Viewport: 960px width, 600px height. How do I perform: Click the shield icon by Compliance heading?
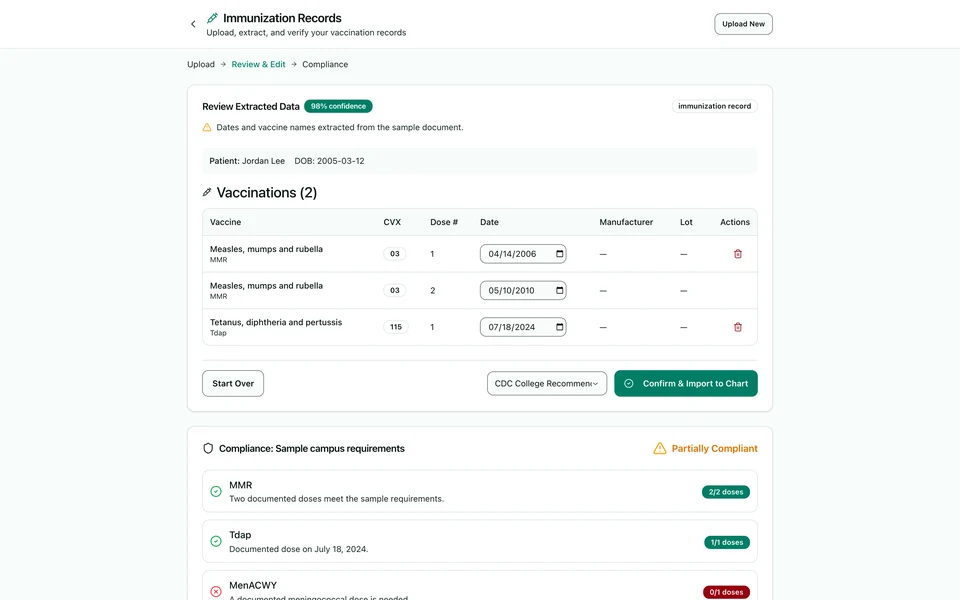coord(208,448)
